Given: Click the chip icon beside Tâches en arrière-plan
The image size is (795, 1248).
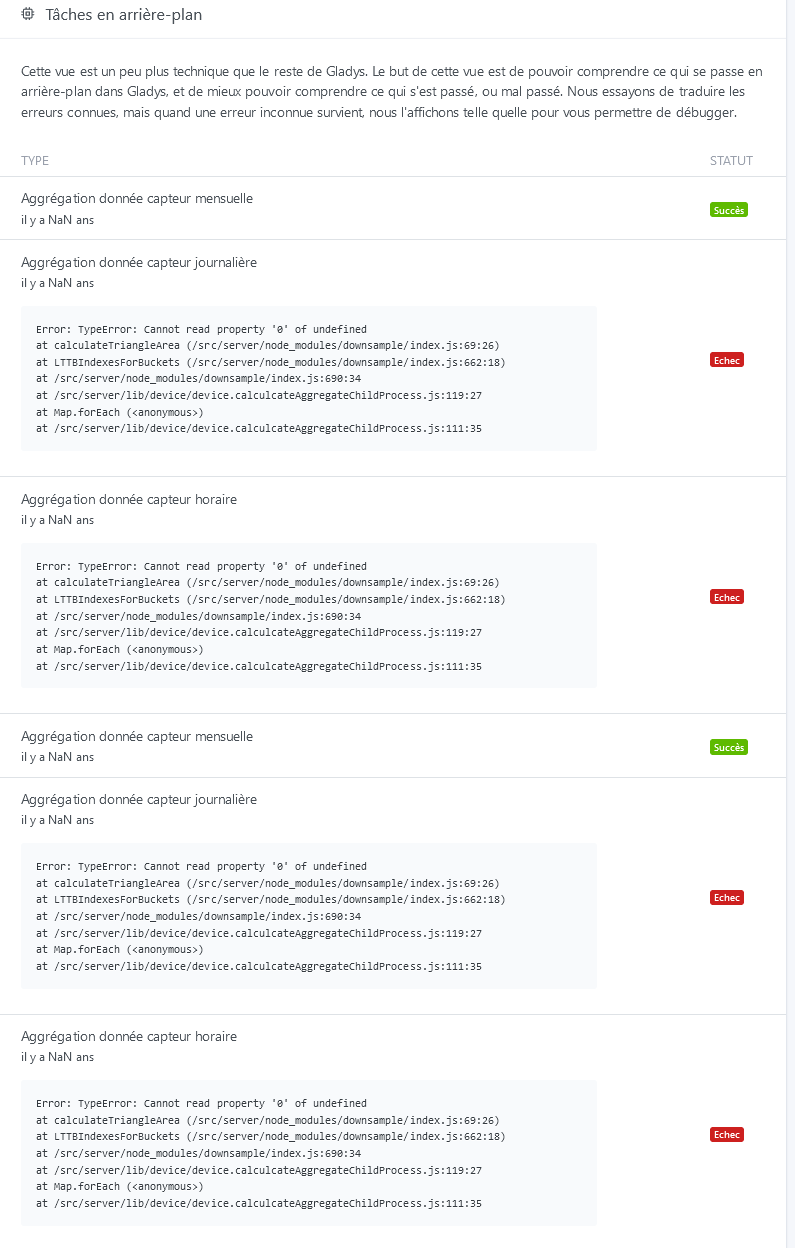Looking at the screenshot, I should 27,15.
